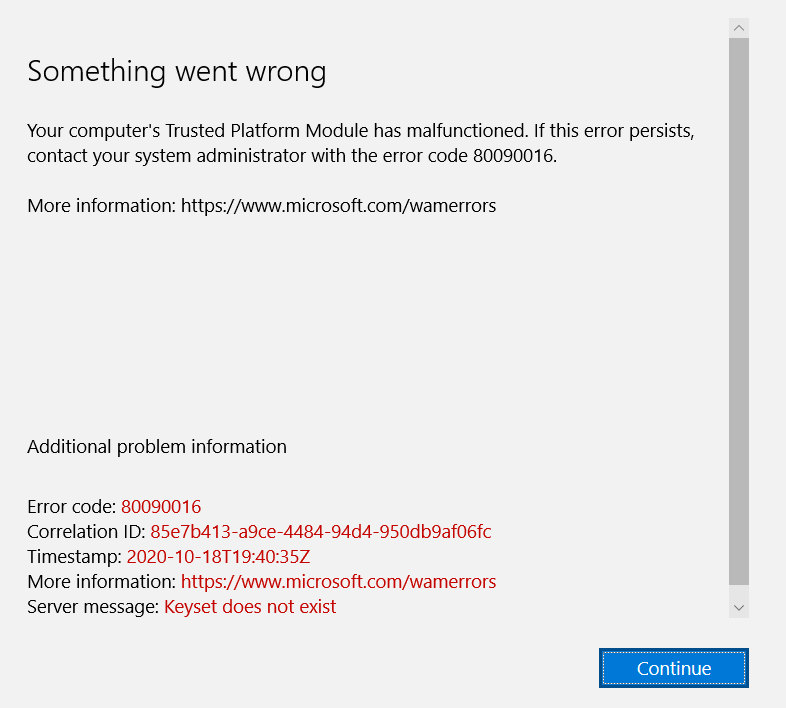Click the Server message label

(x=93, y=607)
